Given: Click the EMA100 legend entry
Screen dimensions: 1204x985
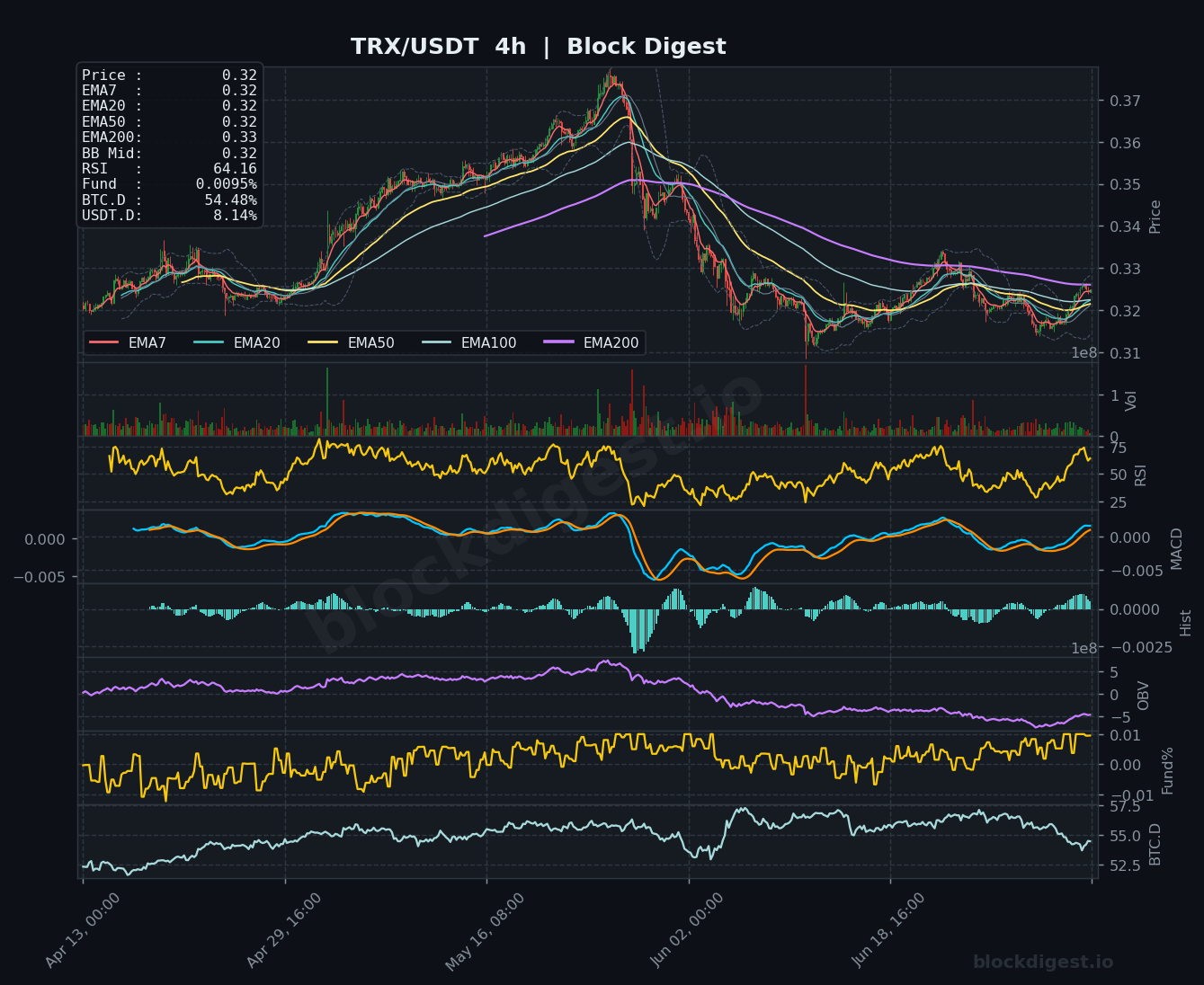Looking at the screenshot, I should point(468,342).
